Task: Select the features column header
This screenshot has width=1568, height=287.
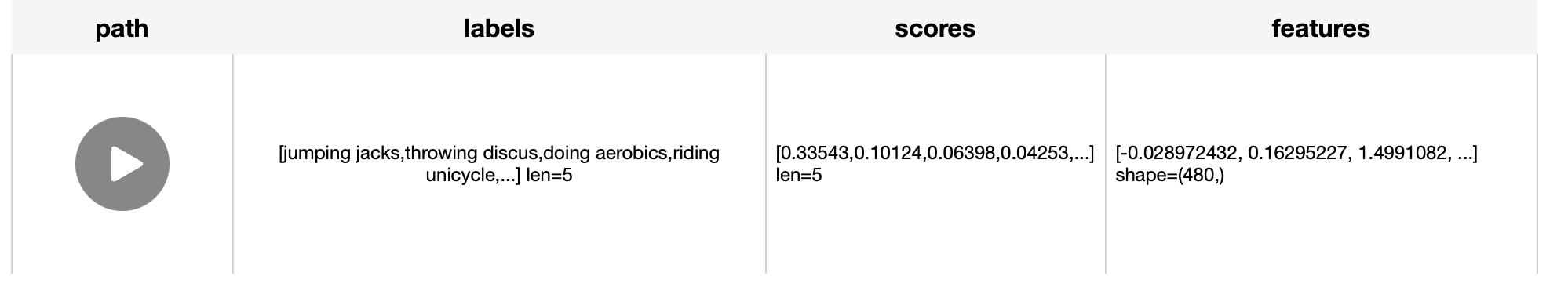Action: click(x=1321, y=28)
